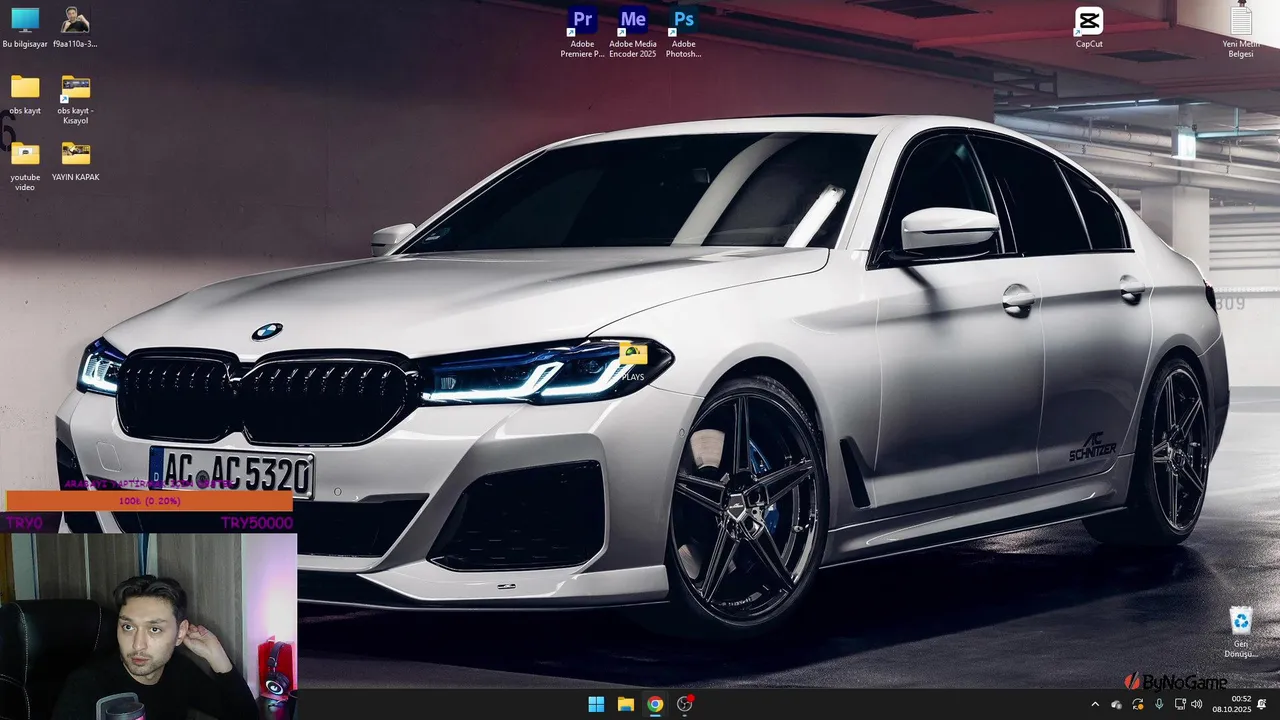Screen dimensions: 1280x720
Task: Click the TRY0 goal start label
Action: (25, 523)
